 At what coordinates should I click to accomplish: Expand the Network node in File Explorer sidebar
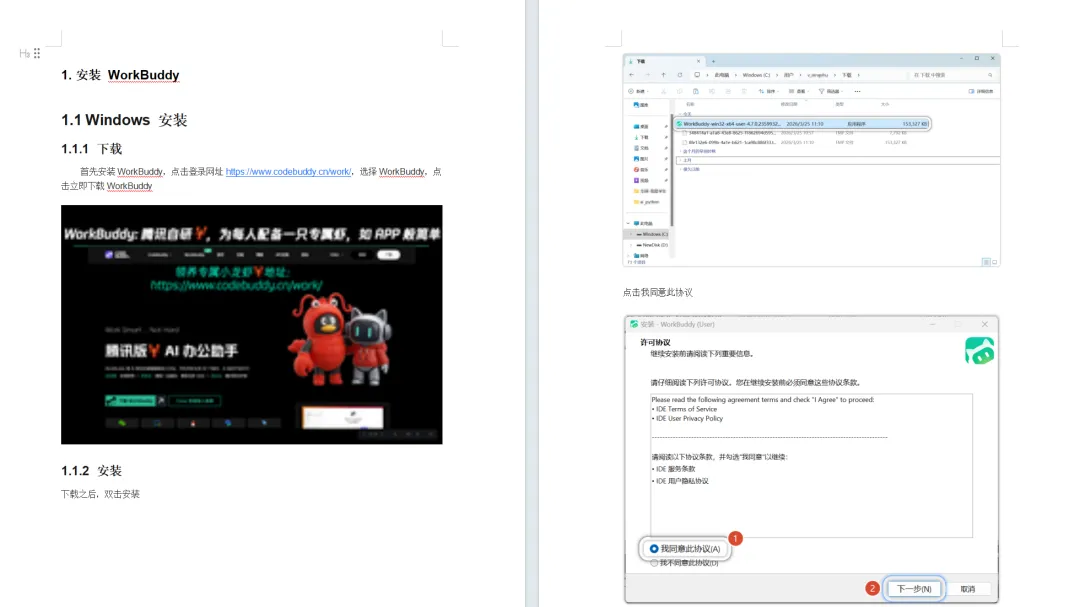pyautogui.click(x=628, y=256)
